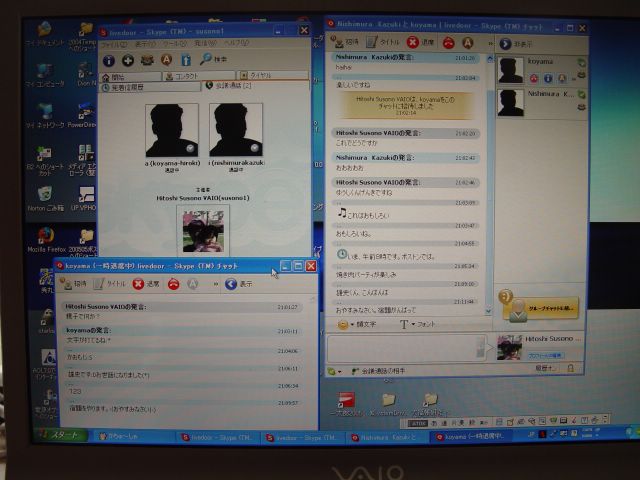The width and height of the screenshot is (640, 480).
Task: Open Norton recycle bin desktop icon
Action: [45, 199]
